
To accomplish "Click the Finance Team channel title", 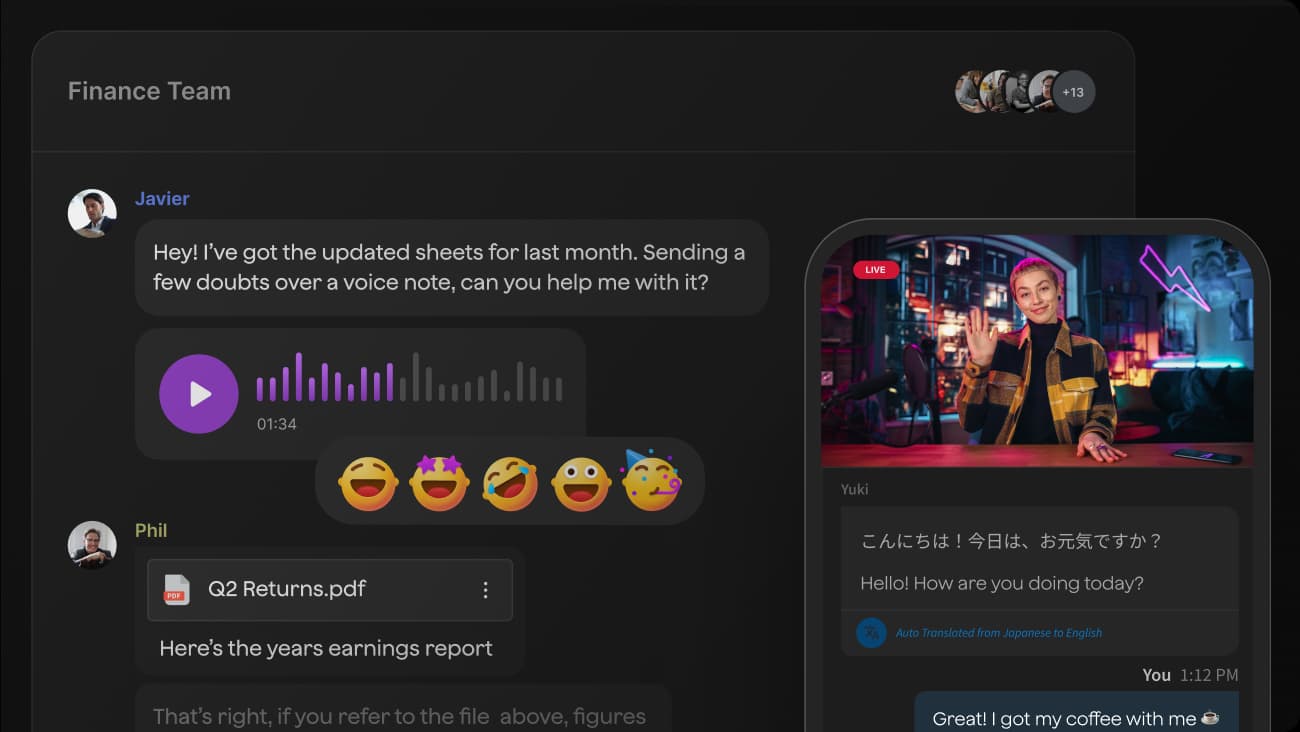I will pos(149,91).
